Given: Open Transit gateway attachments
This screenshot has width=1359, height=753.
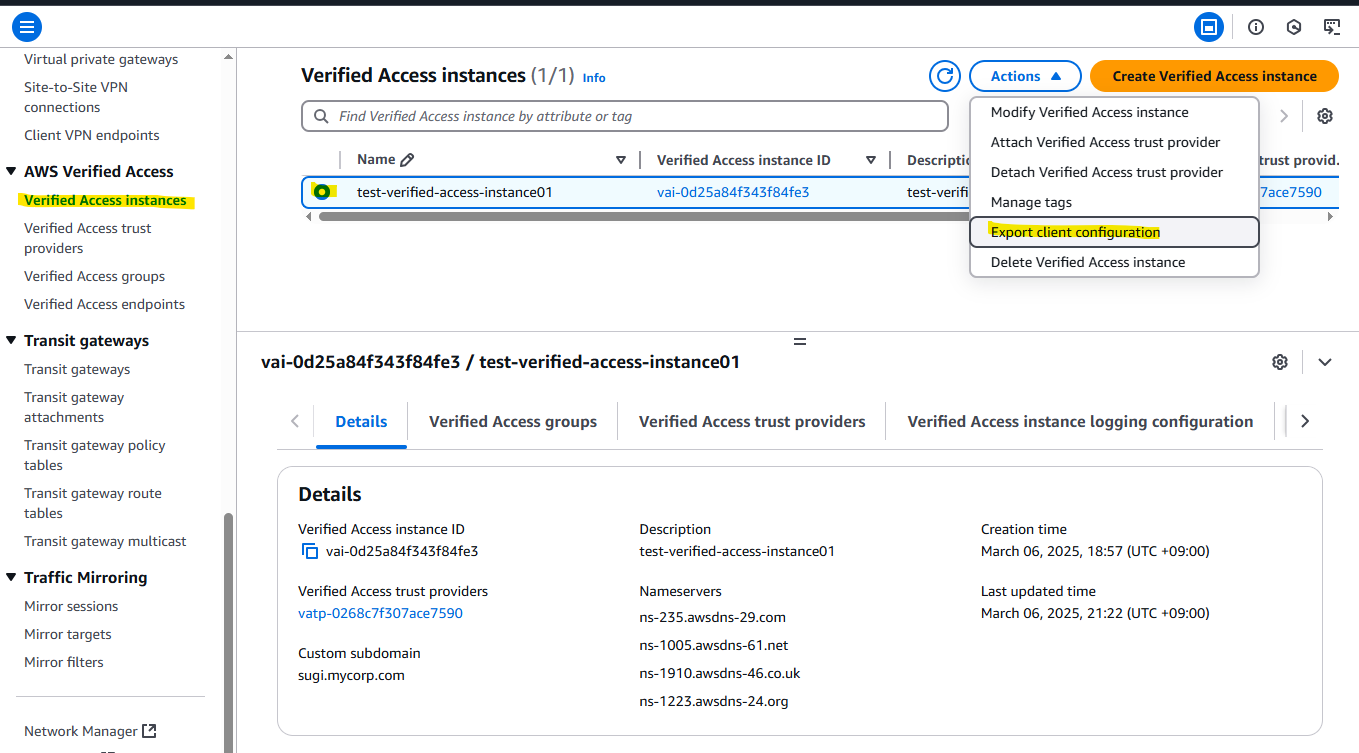Looking at the screenshot, I should point(74,407).
